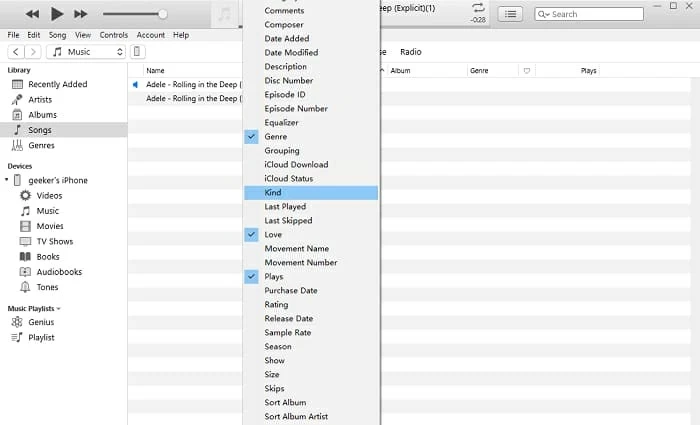Select Tones under geeker's iPhone
Viewport: 700px width, 425px height.
tap(47, 287)
